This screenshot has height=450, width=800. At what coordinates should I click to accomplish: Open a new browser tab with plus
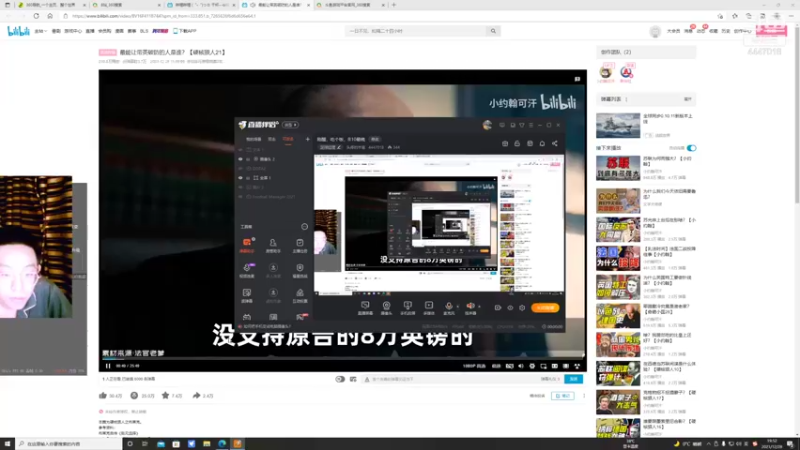[x=393, y=5]
